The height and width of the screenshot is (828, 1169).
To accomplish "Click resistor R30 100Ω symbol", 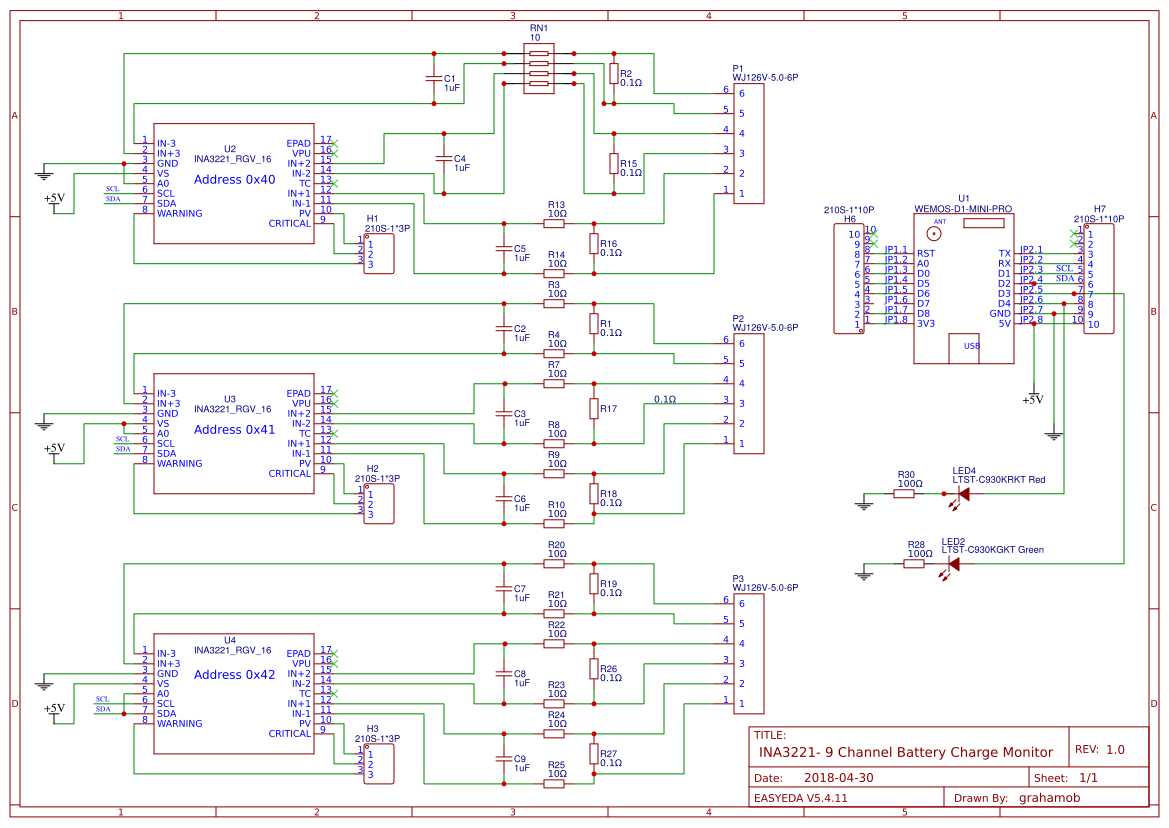I will click(904, 493).
